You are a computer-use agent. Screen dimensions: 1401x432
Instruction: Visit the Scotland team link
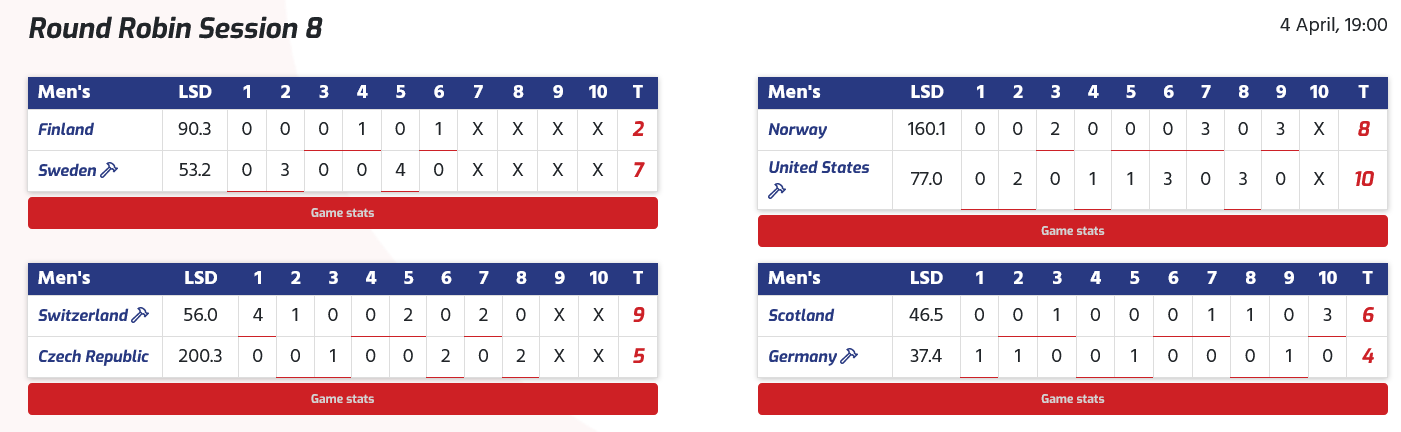801,315
